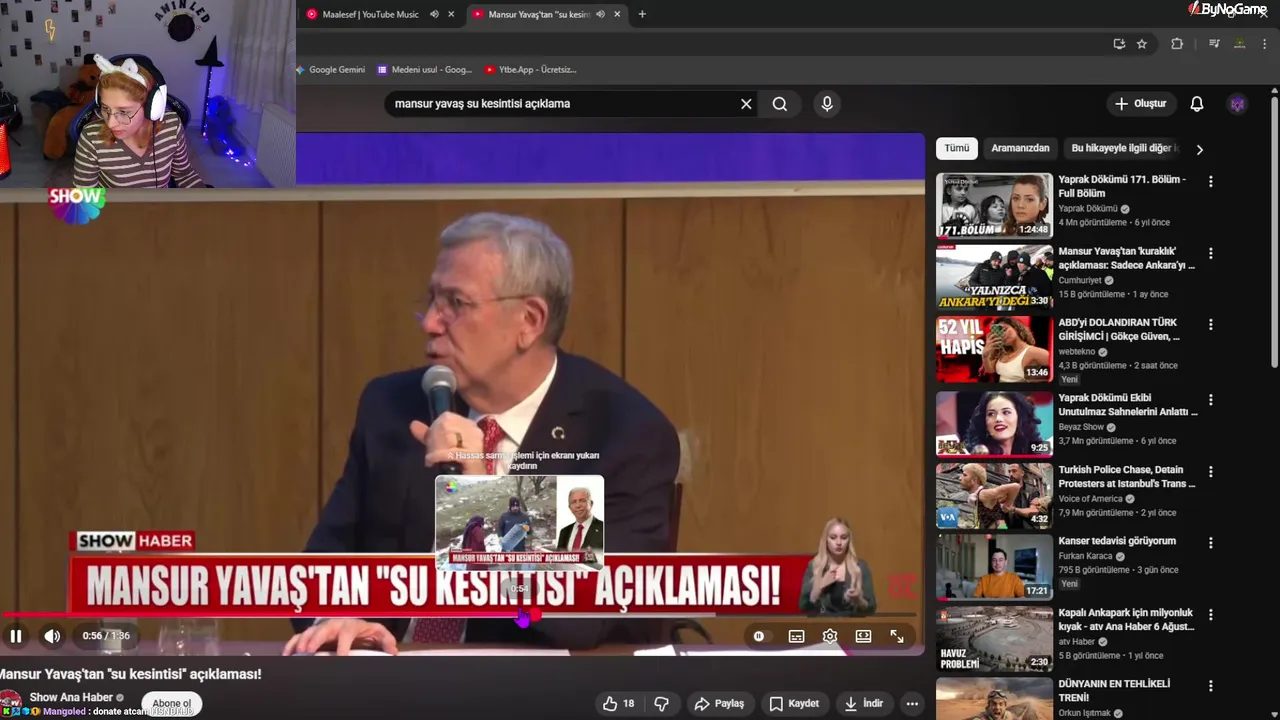Image resolution: width=1280 pixels, height=720 pixels.
Task: Click the Oluştur create button
Action: tap(1140, 104)
